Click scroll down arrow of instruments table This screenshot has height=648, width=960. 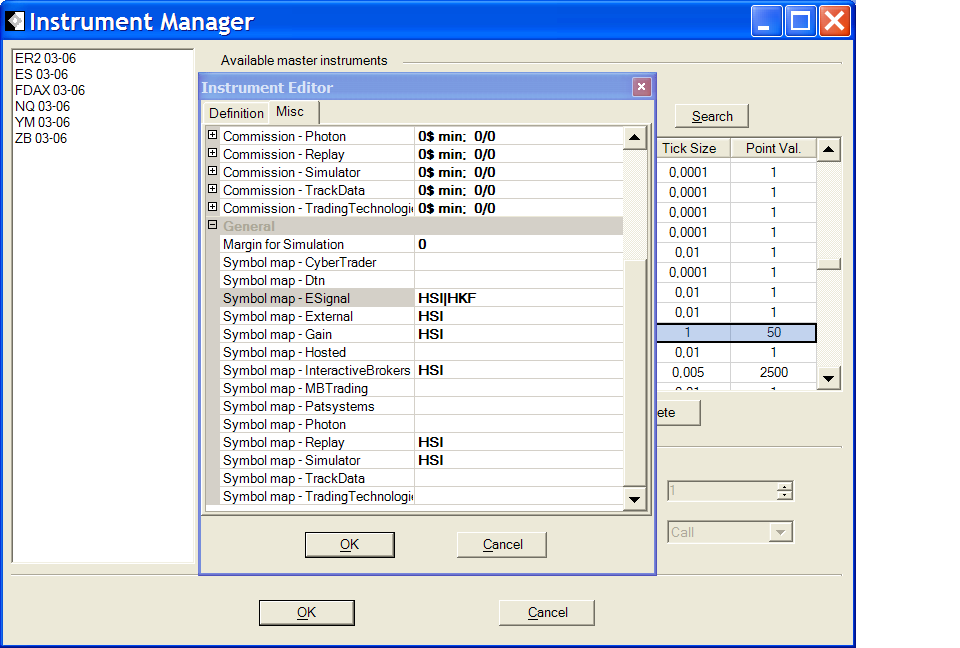(x=828, y=379)
